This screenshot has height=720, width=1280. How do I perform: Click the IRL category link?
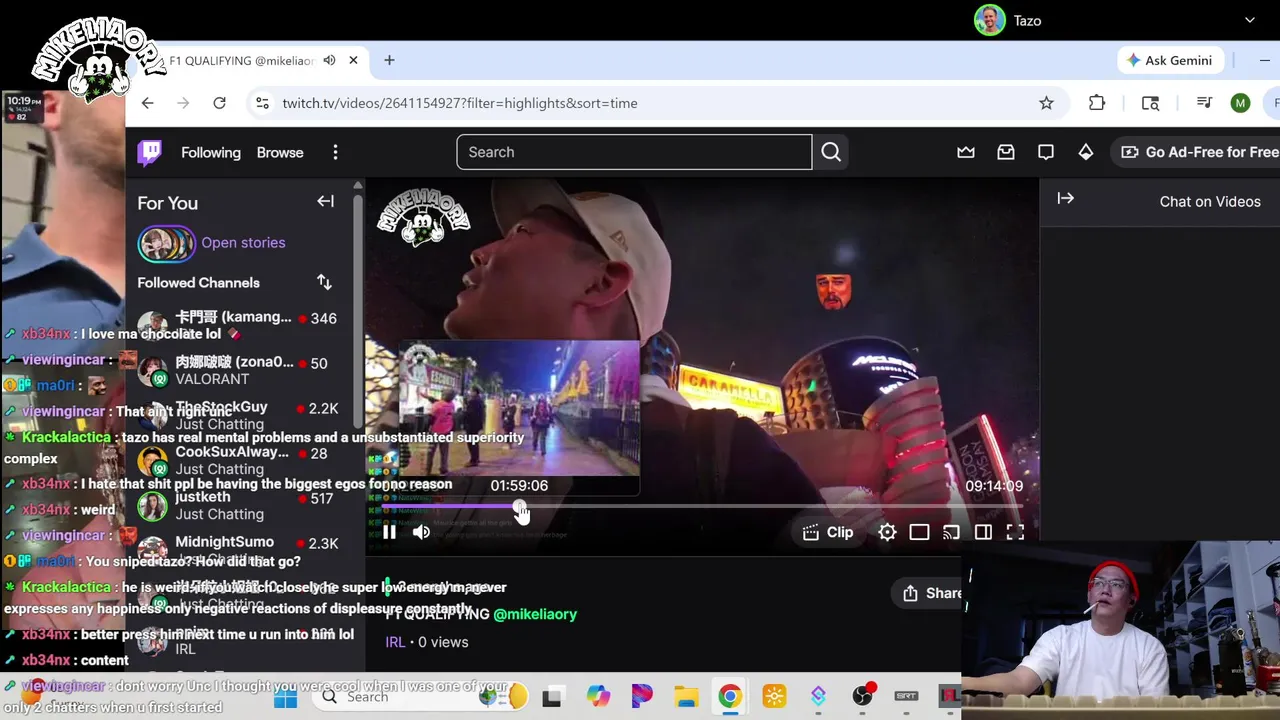click(395, 642)
